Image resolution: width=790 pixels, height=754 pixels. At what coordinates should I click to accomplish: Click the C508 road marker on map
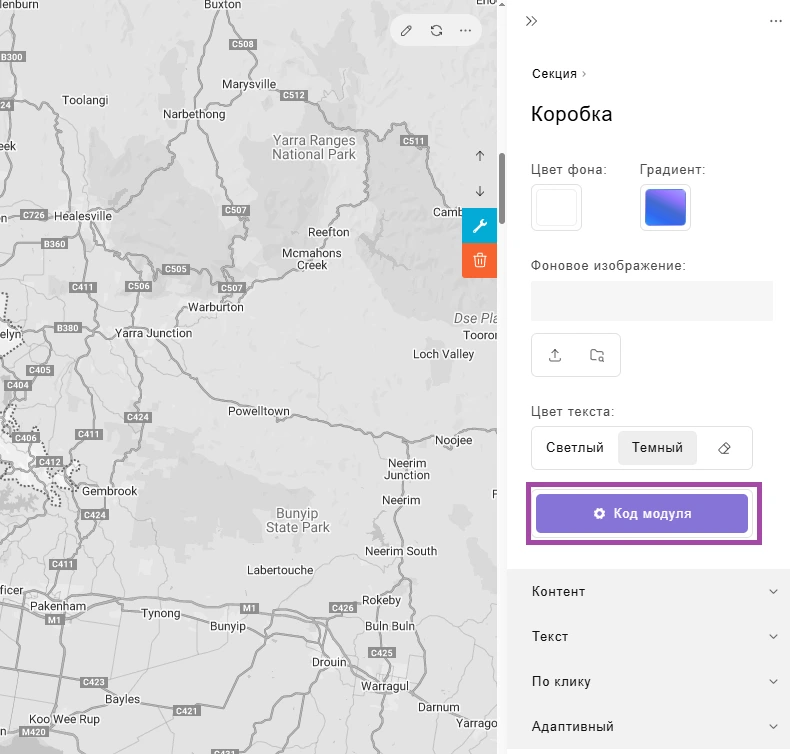coord(243,44)
